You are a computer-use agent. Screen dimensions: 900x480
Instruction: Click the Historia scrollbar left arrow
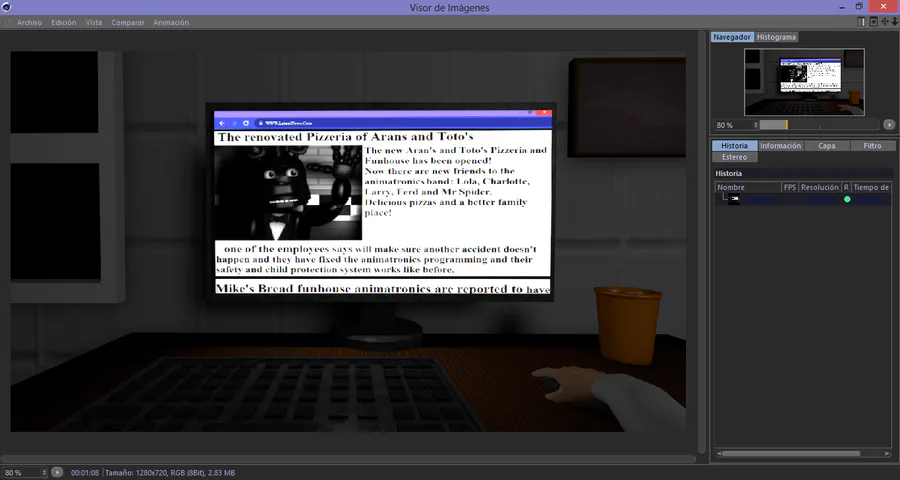[x=718, y=454]
